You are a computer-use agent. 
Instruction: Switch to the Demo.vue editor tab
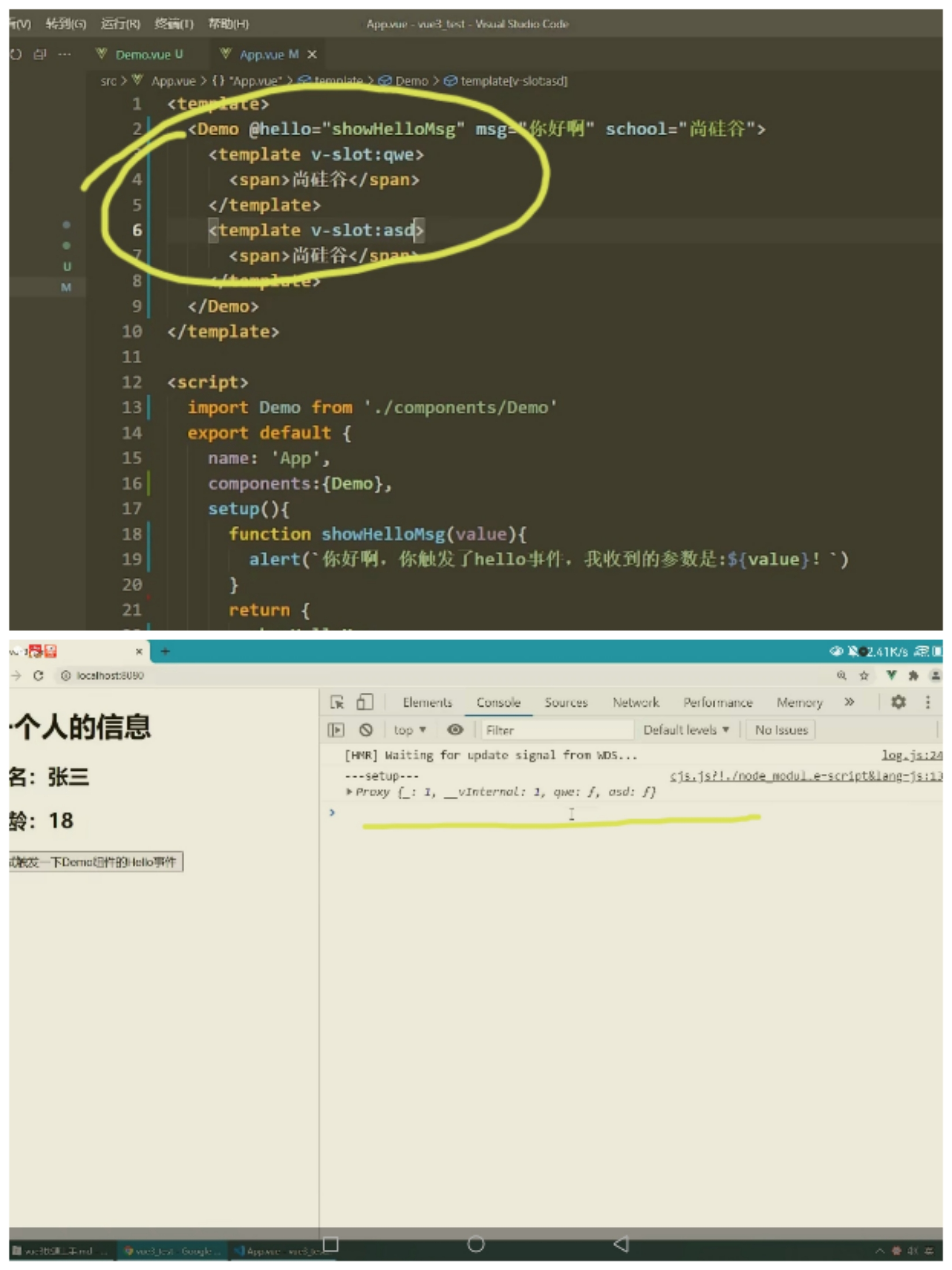(148, 55)
